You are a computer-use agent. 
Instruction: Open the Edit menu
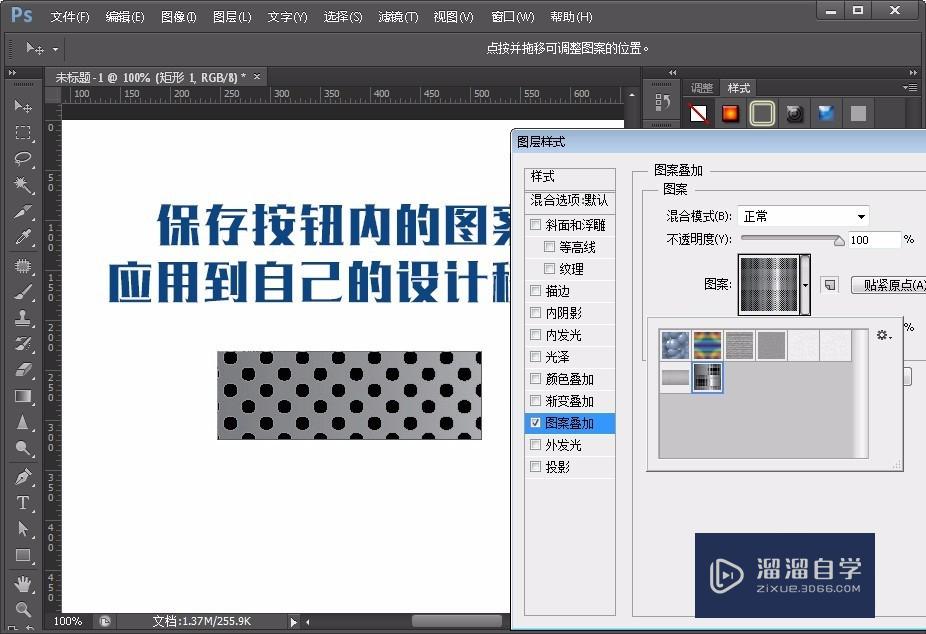125,17
